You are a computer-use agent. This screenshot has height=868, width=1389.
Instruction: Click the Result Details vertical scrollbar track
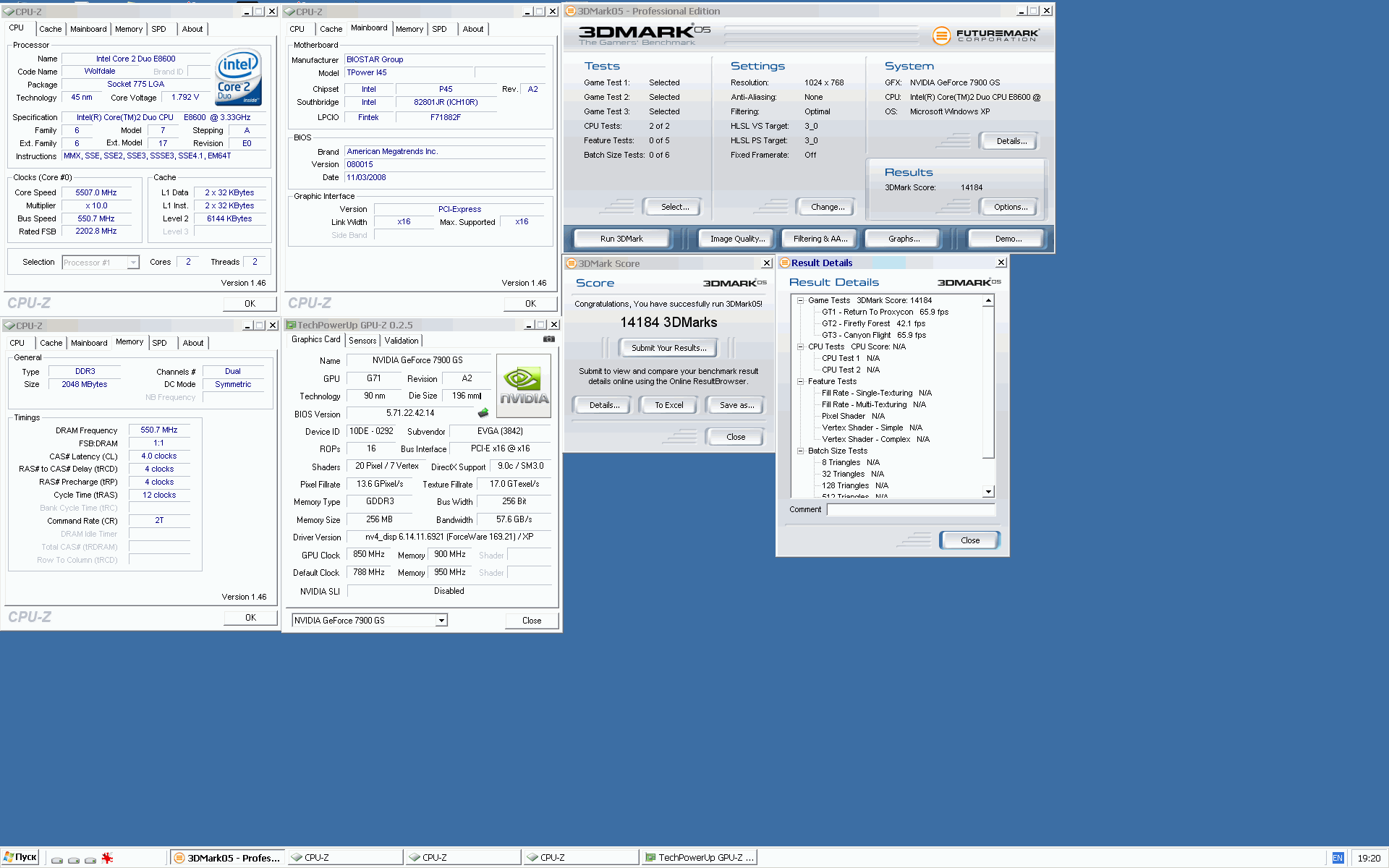[x=988, y=396]
